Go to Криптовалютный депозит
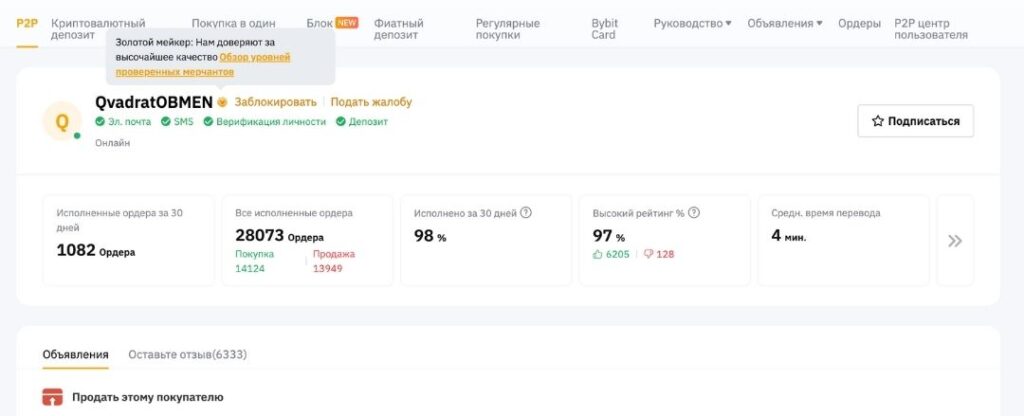 [98, 29]
